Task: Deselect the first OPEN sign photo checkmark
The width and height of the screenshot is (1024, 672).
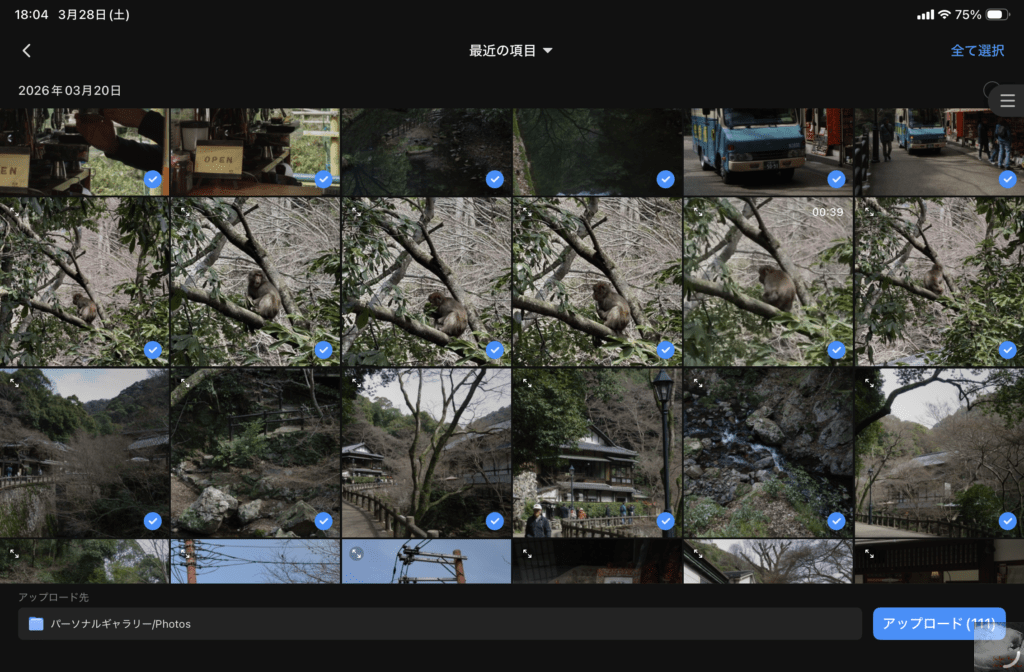Action: tap(152, 179)
